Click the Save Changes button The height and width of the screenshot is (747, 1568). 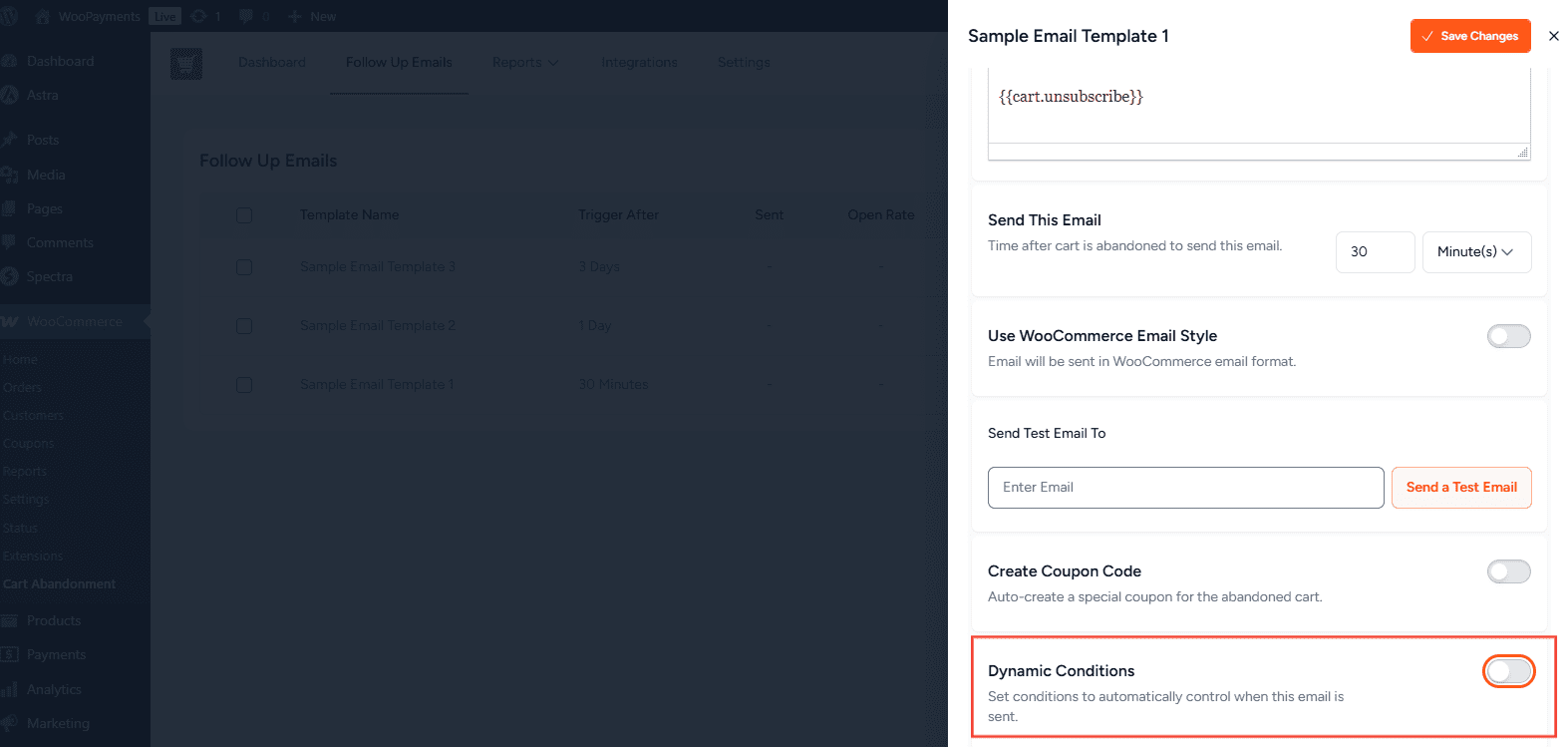point(1469,36)
